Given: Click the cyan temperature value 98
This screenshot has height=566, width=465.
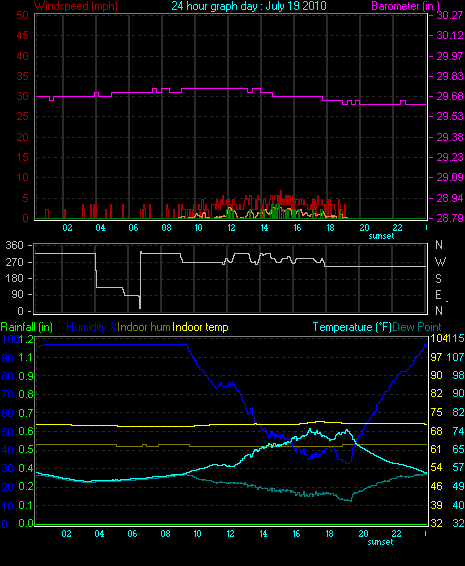Looking at the screenshot, I should click(459, 375).
